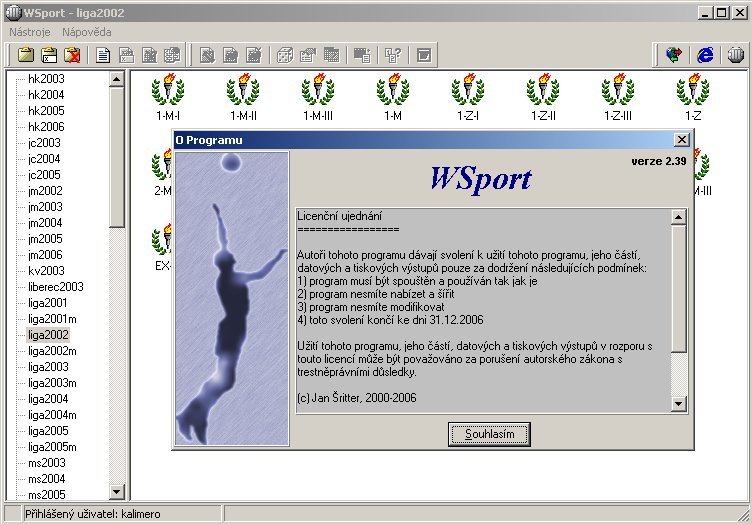
Task: Select liga2005 in the tree
Action: pos(48,431)
